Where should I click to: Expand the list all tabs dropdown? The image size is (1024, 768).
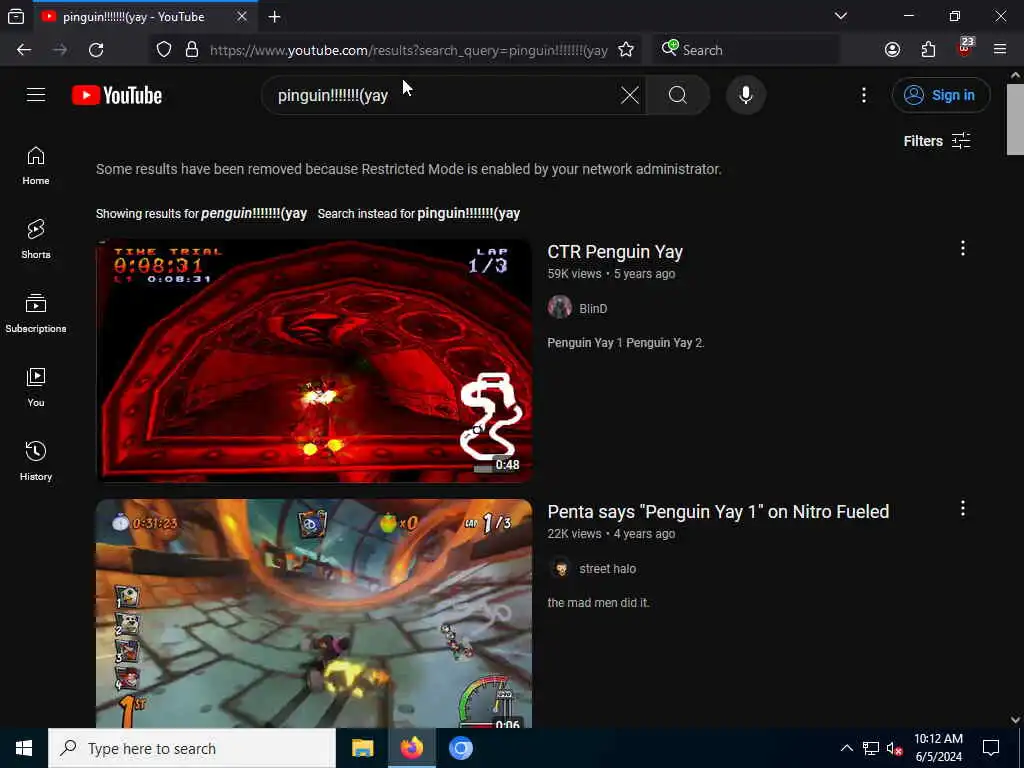point(841,16)
